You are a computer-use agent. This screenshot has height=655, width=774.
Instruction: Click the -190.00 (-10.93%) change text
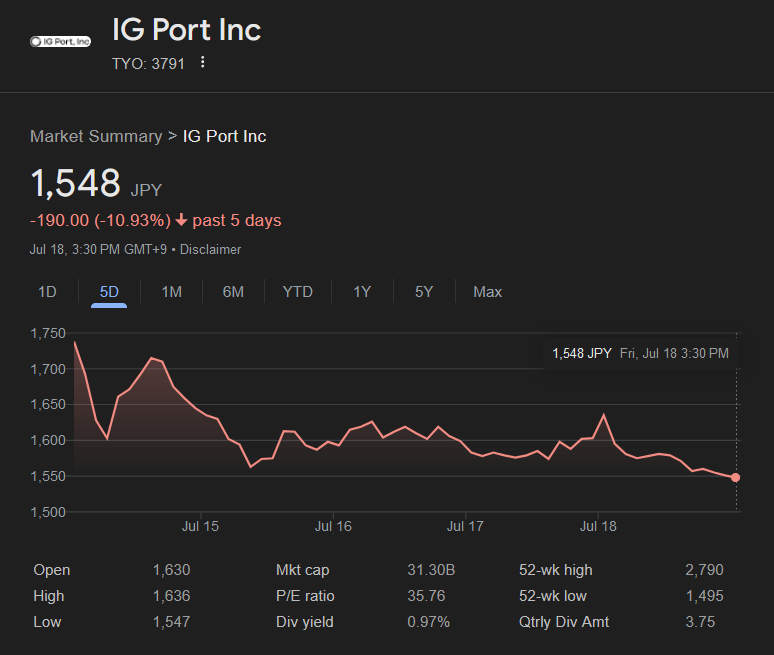coord(100,220)
